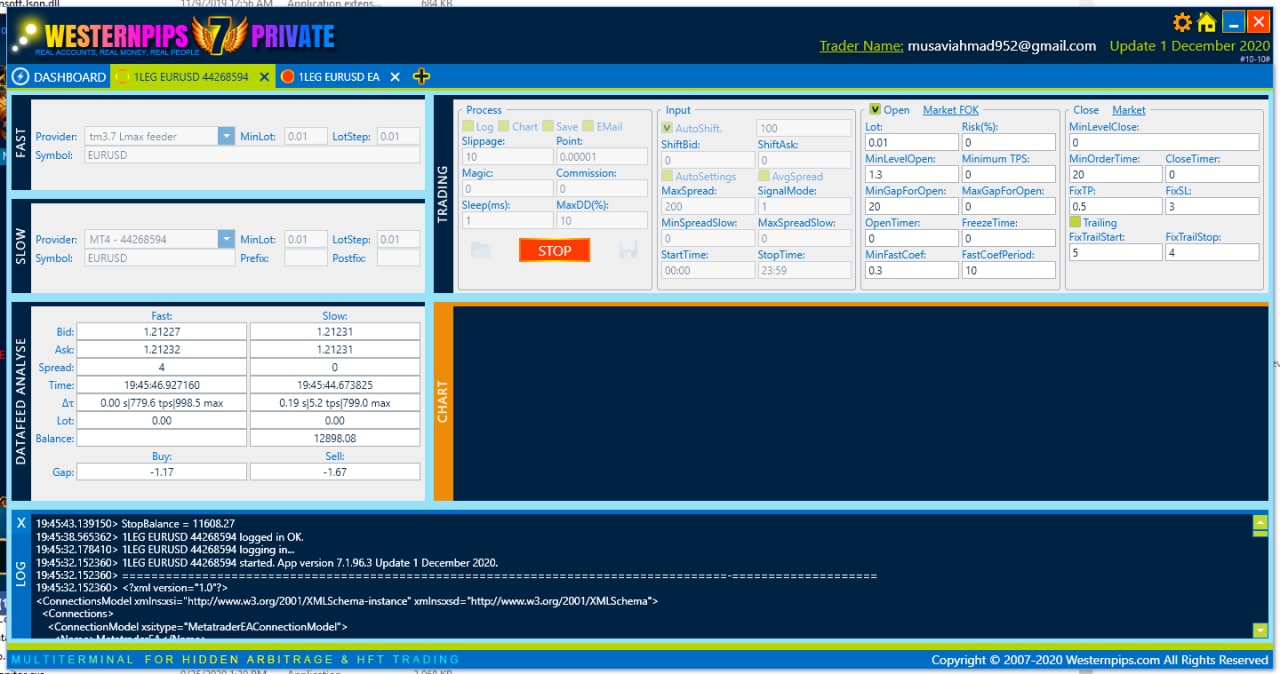Click the Westernpips 7 Private logo
Image resolution: width=1280 pixels, height=674 pixels.
(x=172, y=35)
